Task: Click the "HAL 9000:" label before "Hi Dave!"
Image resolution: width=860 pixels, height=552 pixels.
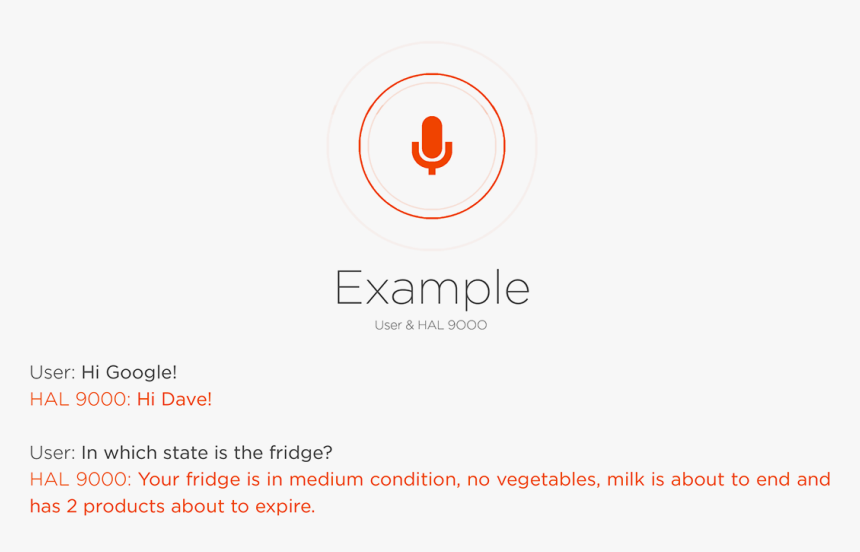Action: (x=80, y=399)
